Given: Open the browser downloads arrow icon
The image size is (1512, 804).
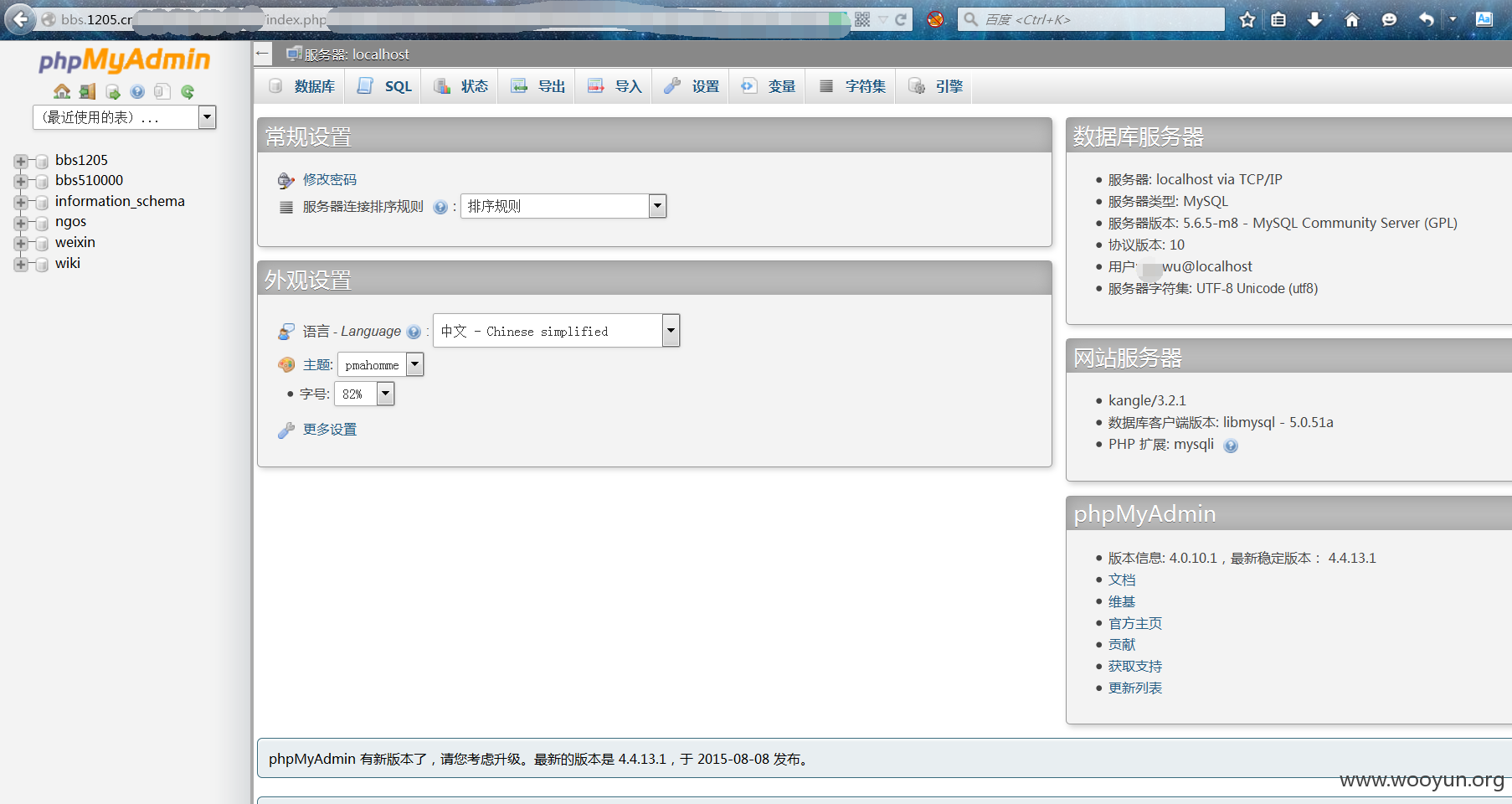Looking at the screenshot, I should click(x=1314, y=19).
